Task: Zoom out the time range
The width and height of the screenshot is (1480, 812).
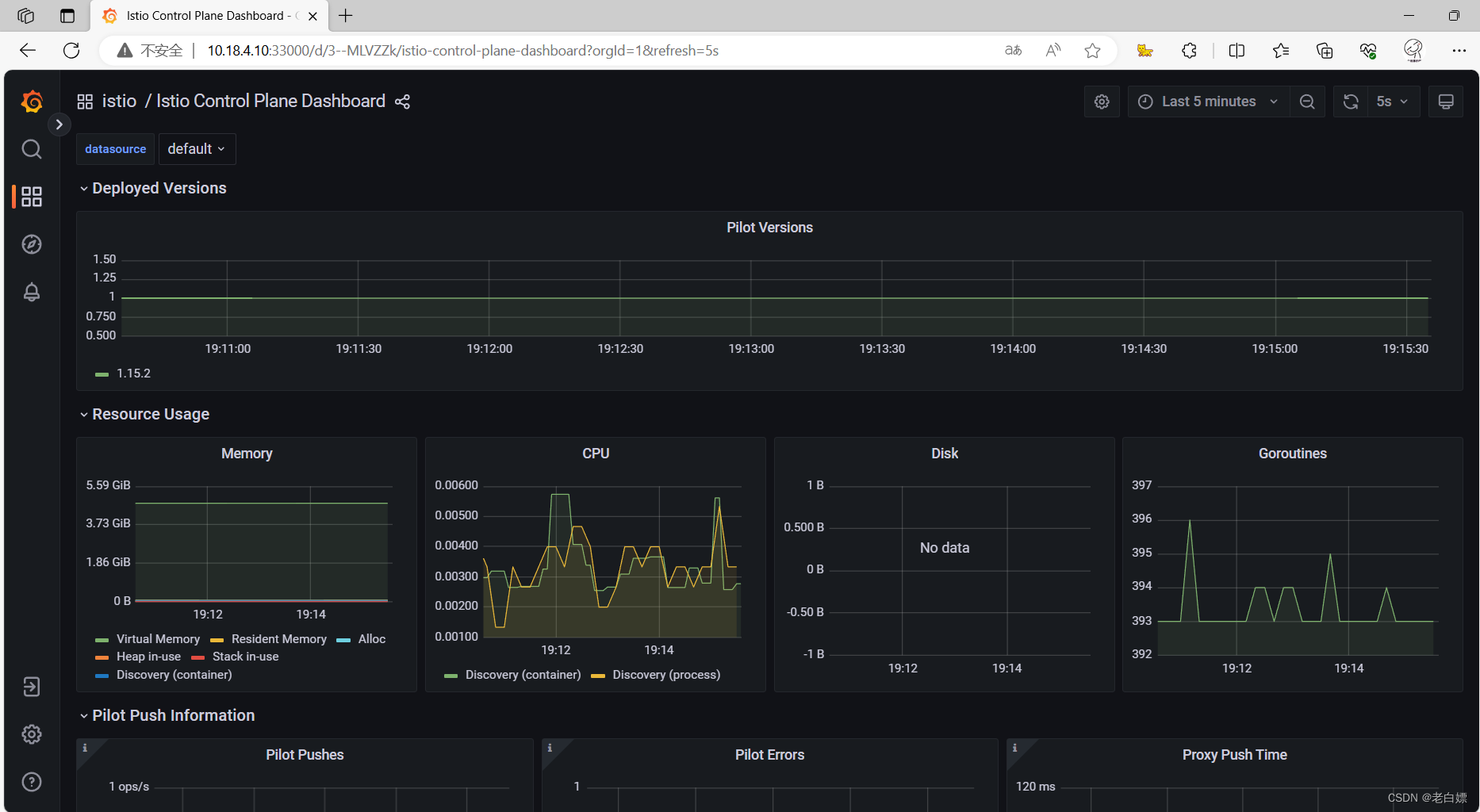Action: pos(1307,101)
